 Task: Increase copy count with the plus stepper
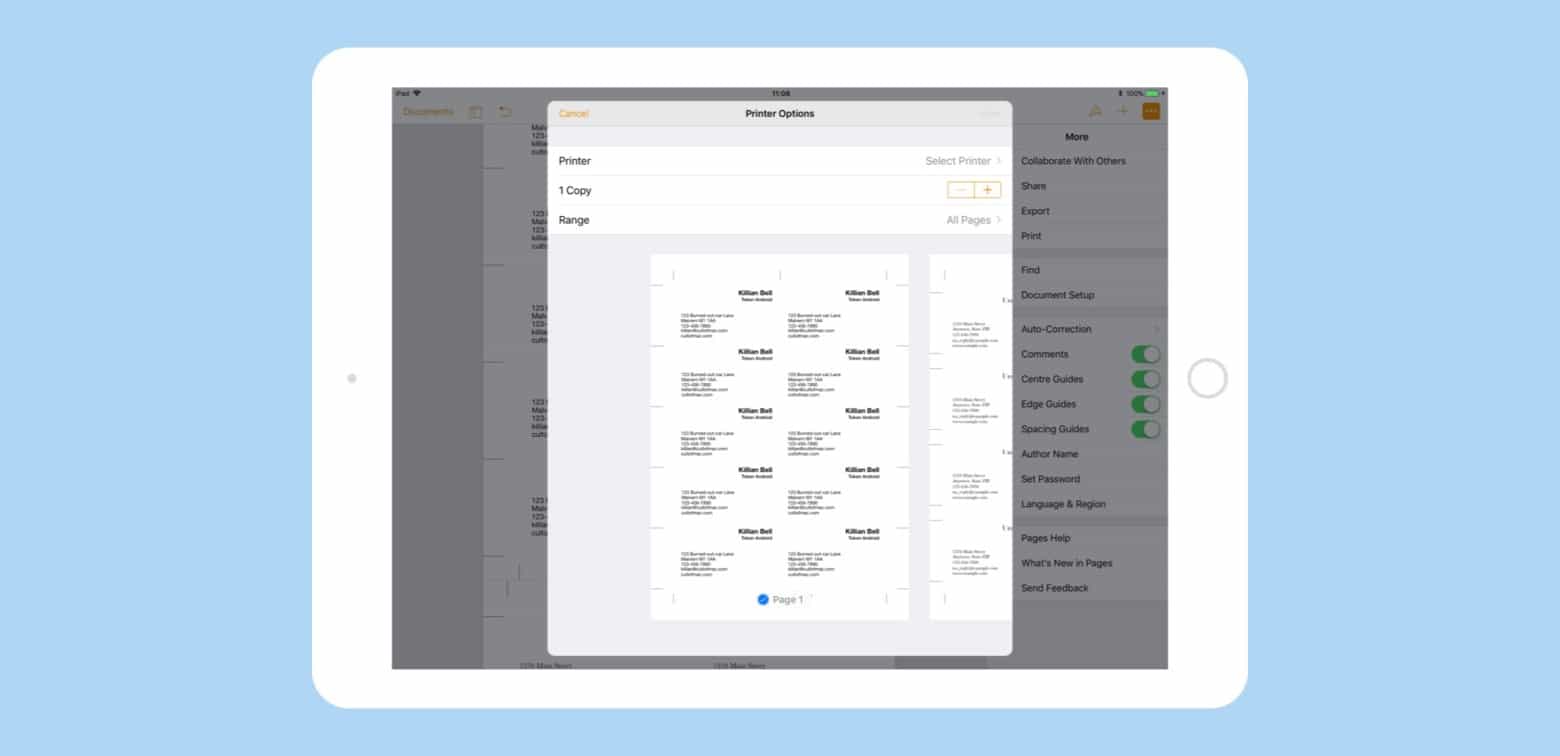[987, 190]
